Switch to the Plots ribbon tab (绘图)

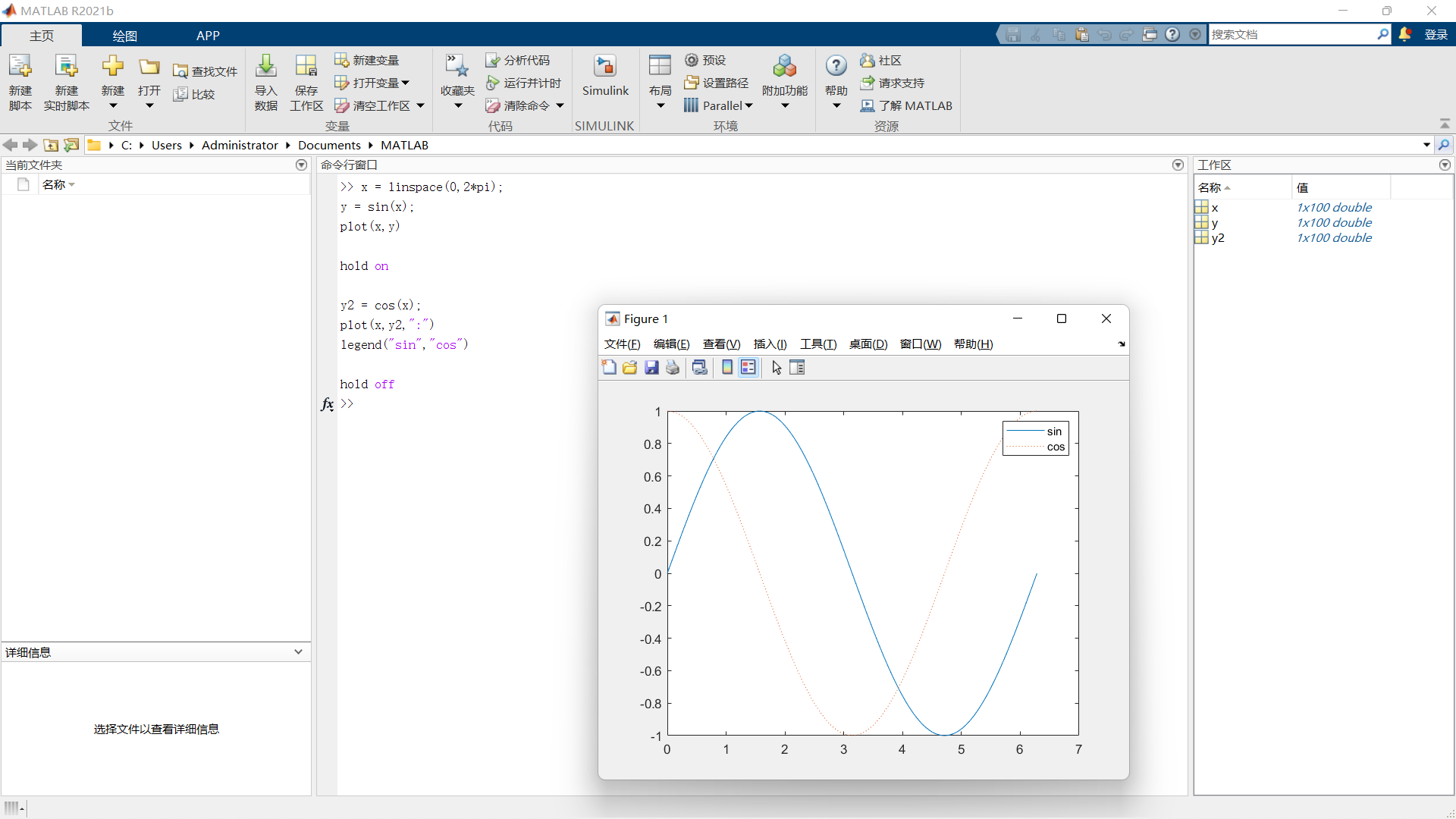point(124,36)
